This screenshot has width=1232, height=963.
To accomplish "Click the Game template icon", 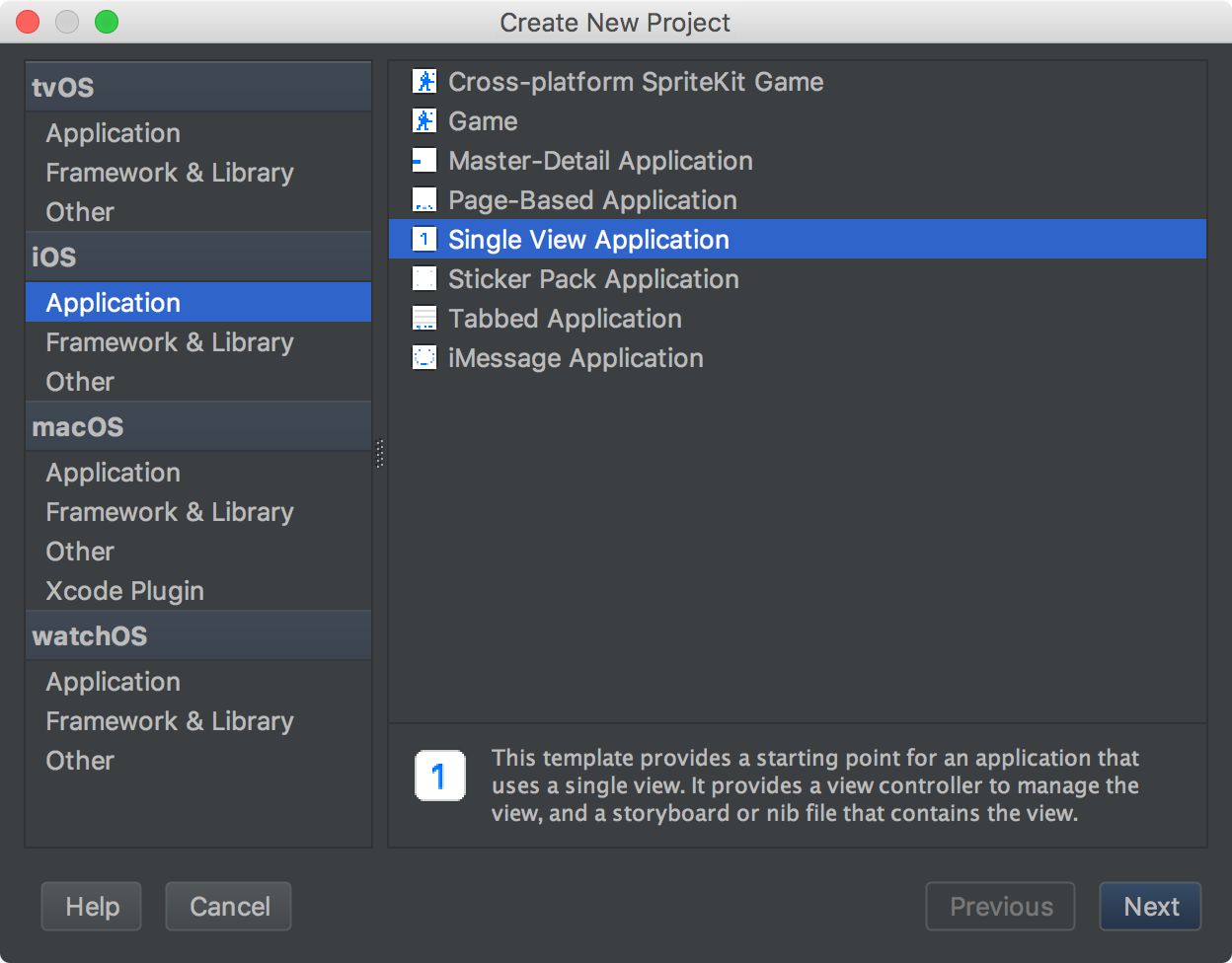I will click(424, 121).
